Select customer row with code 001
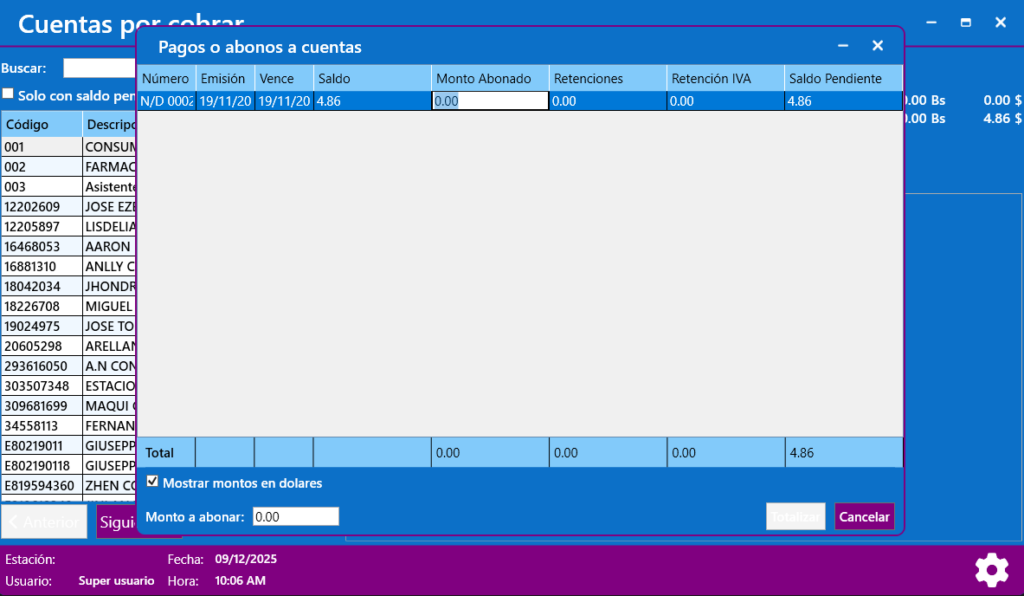 point(40,147)
